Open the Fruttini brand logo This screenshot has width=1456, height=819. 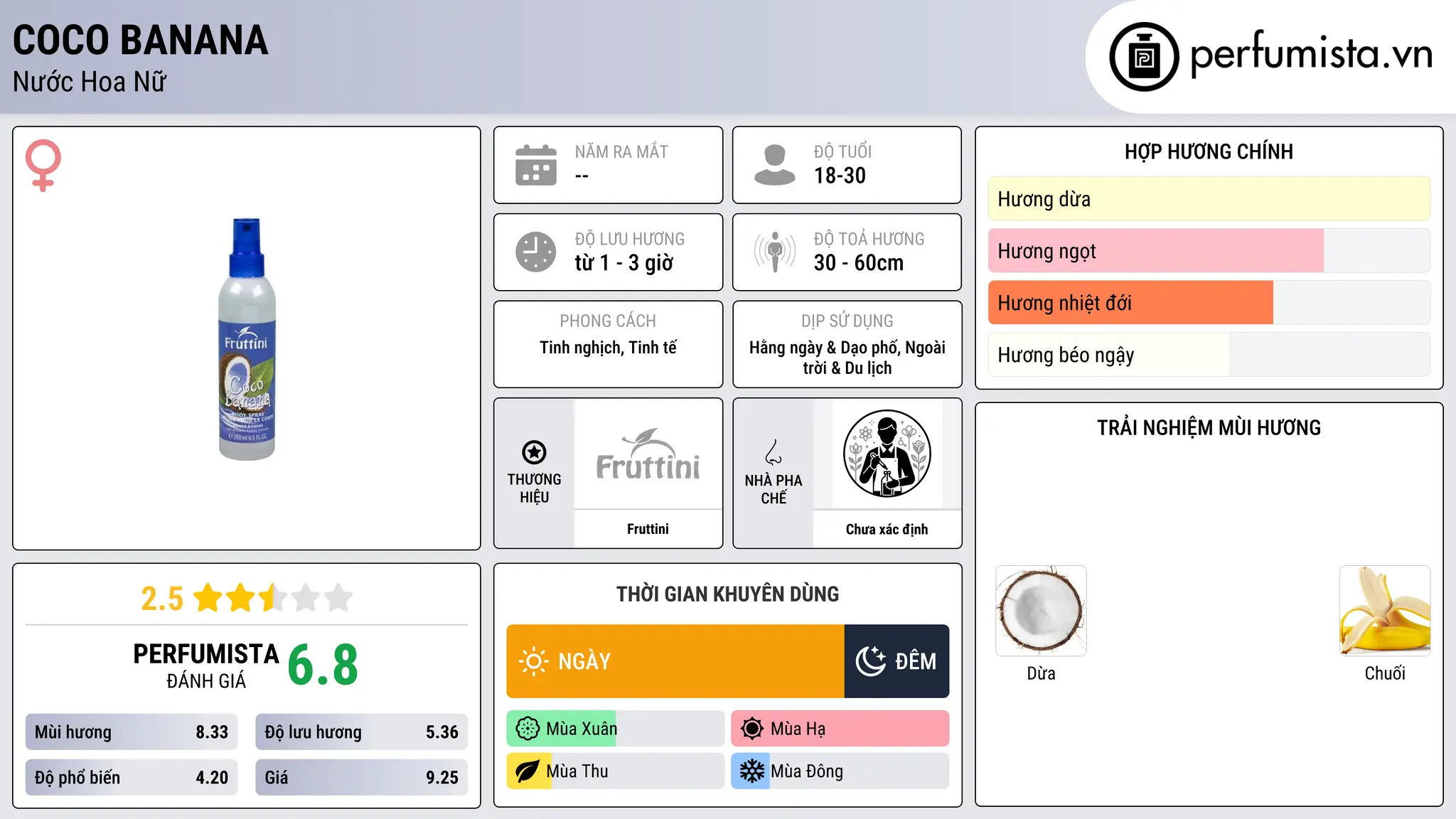(x=648, y=456)
